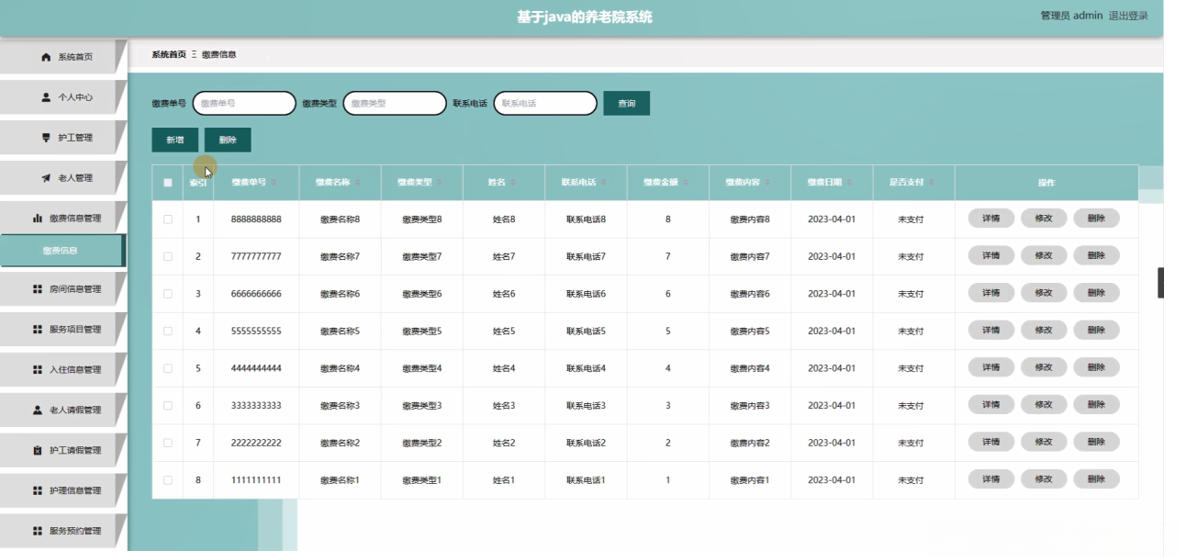Sort table by 缴费金额 column arrows
The image size is (1178, 557).
(x=686, y=183)
